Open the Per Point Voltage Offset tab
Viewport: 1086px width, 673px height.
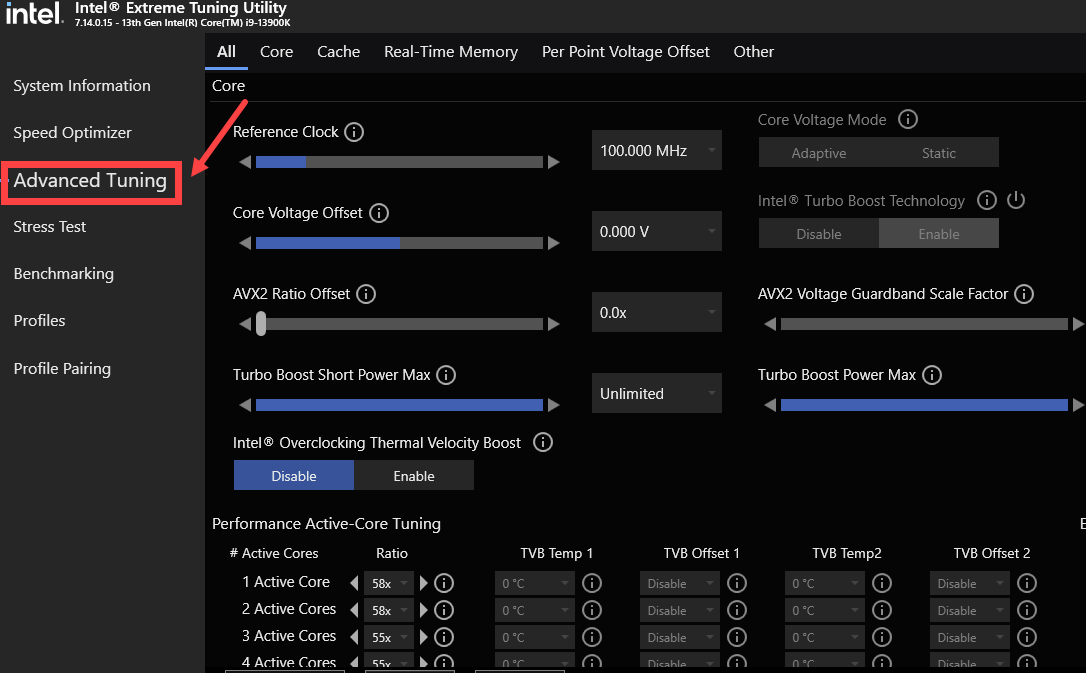pyautogui.click(x=626, y=52)
